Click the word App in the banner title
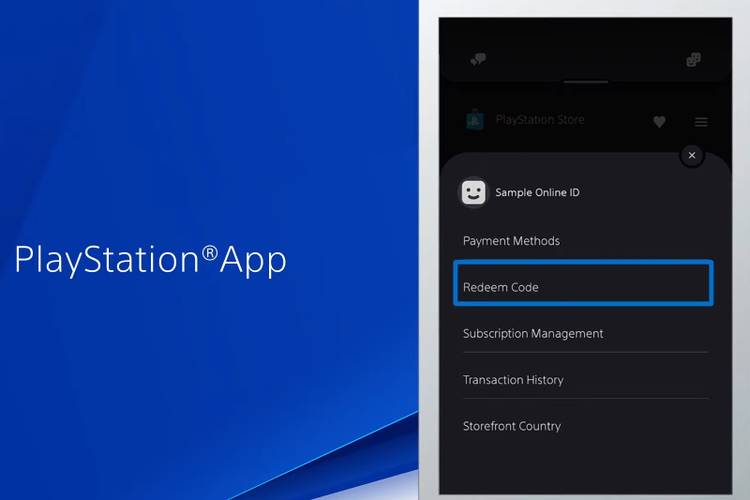 (x=254, y=261)
